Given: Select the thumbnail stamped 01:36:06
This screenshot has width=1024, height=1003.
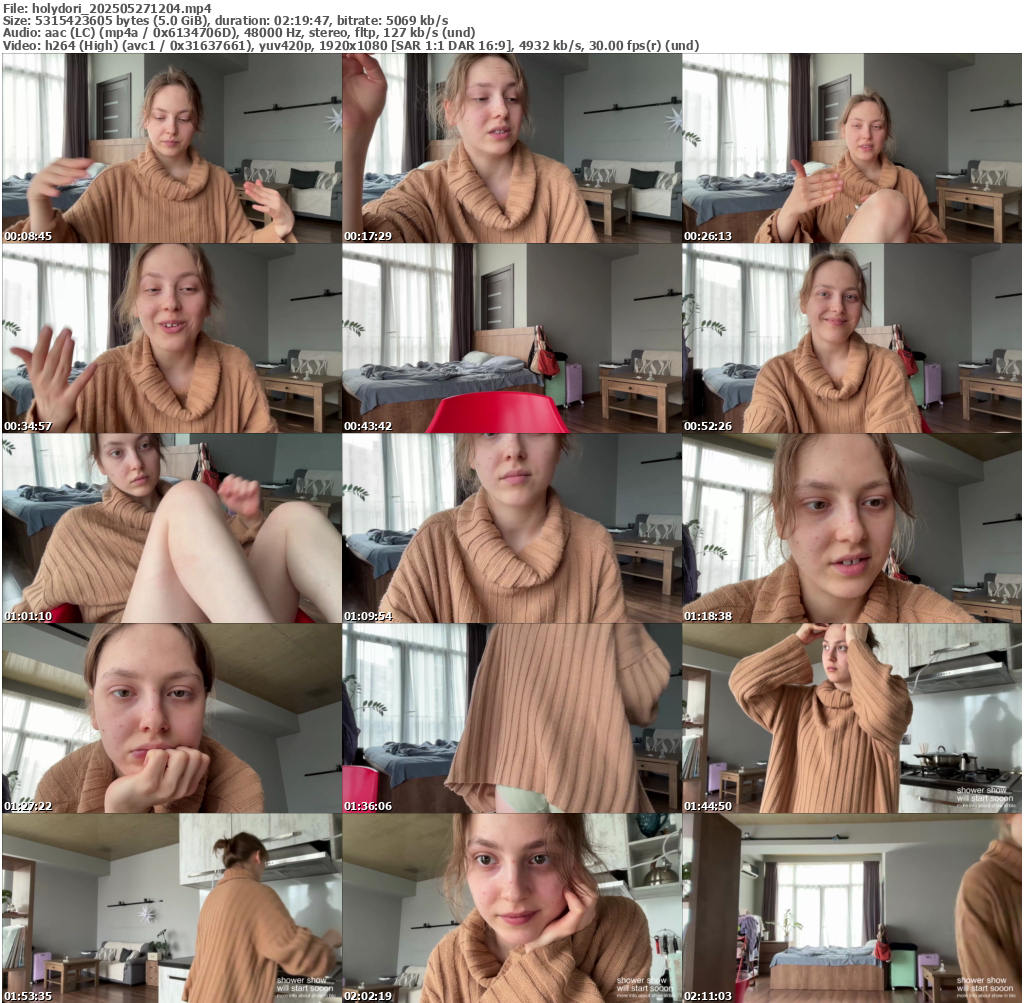Looking at the screenshot, I should [x=512, y=718].
